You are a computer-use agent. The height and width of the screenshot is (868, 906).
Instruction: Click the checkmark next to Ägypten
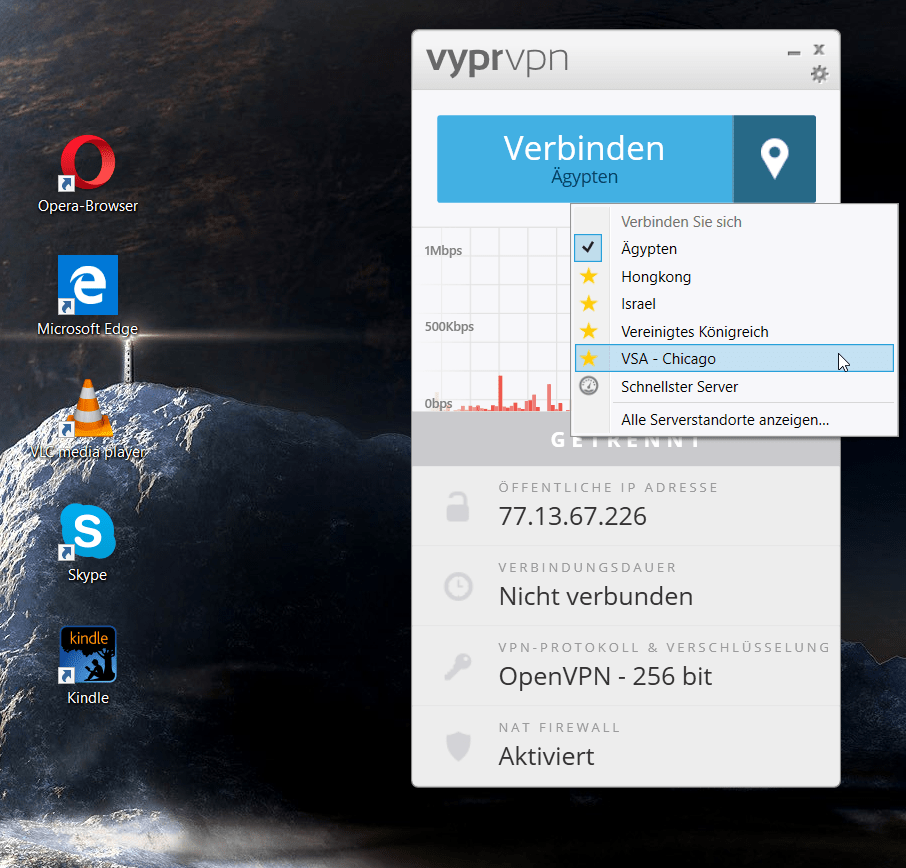tap(588, 248)
